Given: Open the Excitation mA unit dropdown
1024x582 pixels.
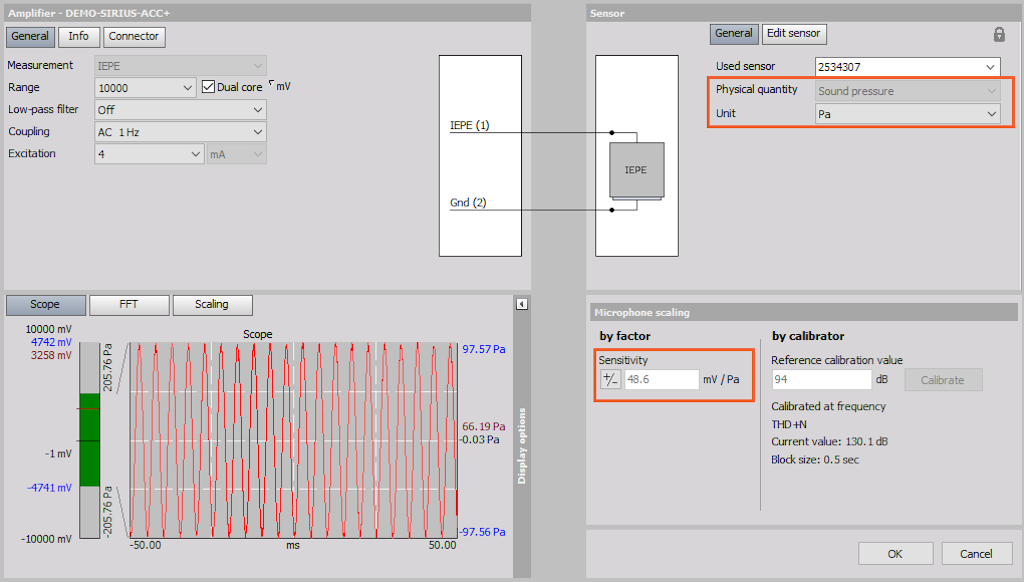Looking at the screenshot, I should [236, 154].
